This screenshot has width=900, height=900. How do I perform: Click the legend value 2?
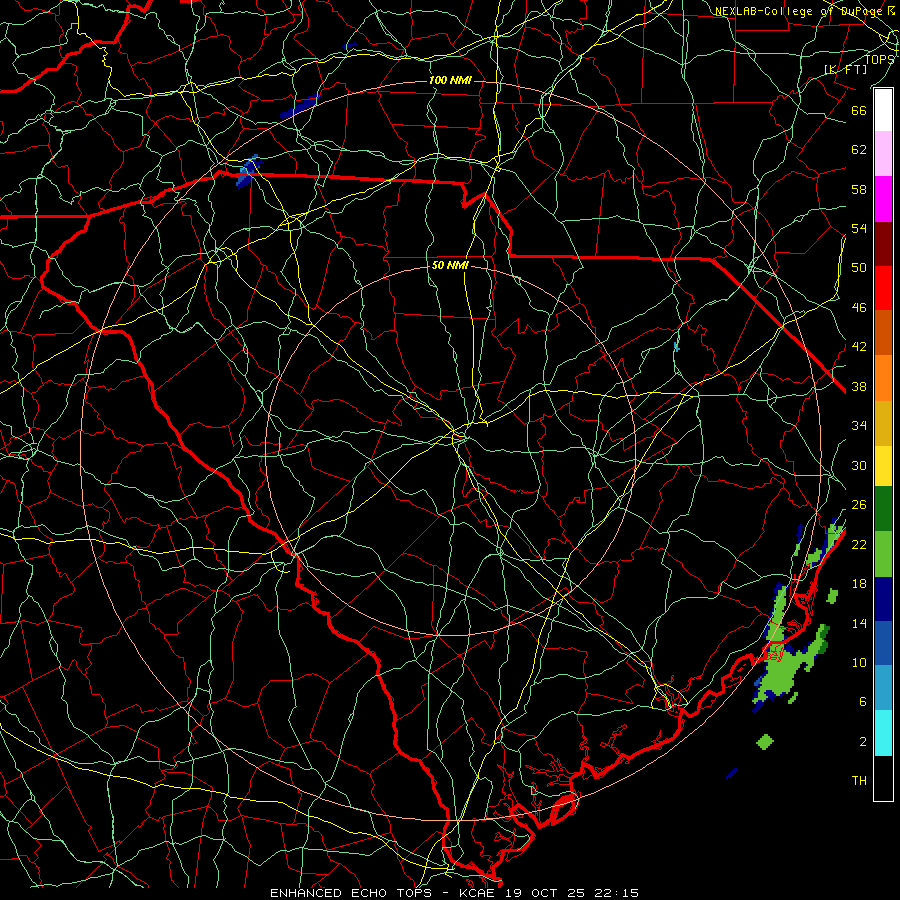click(x=862, y=742)
